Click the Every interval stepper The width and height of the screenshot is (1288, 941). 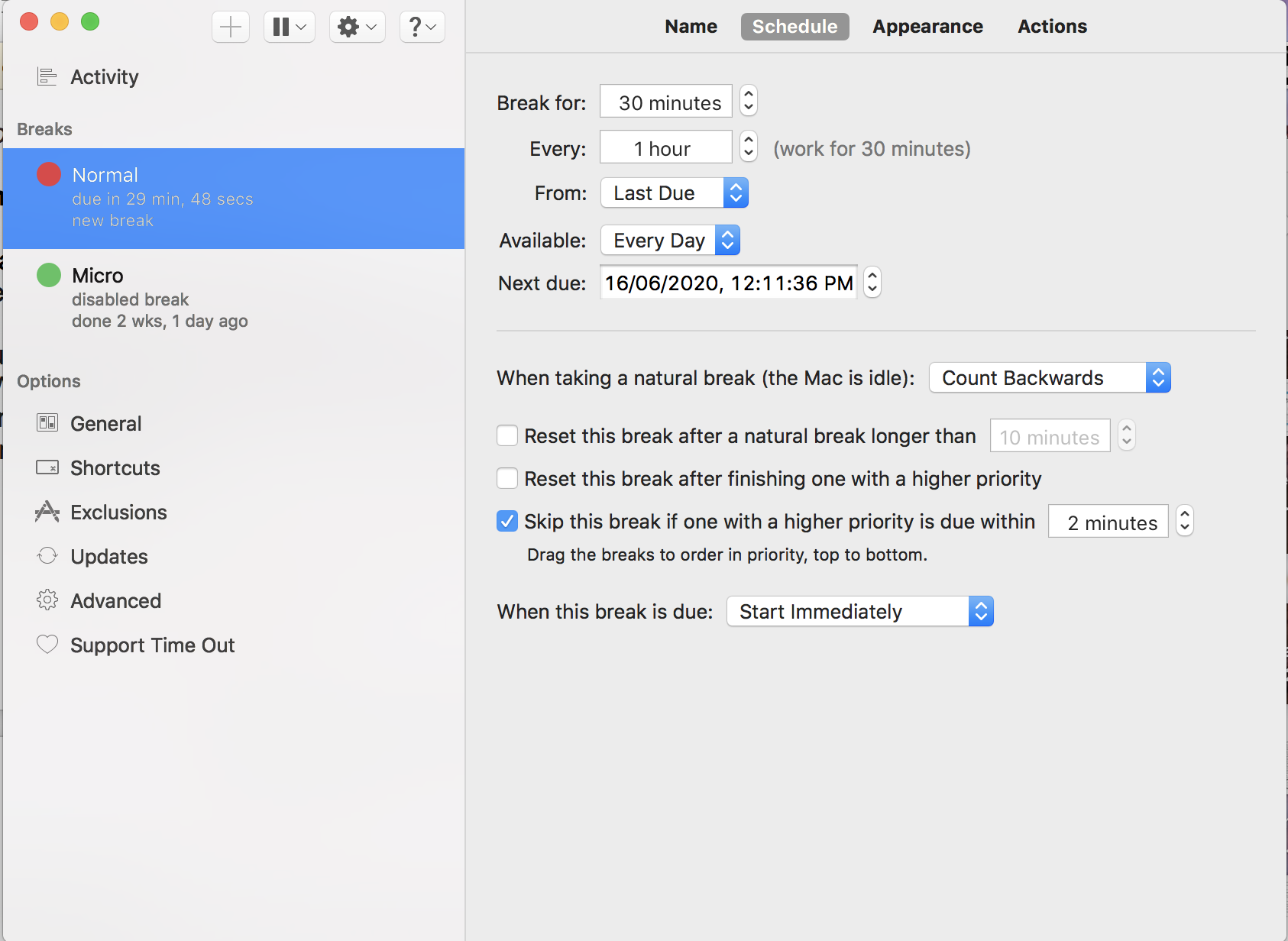pyautogui.click(x=749, y=147)
